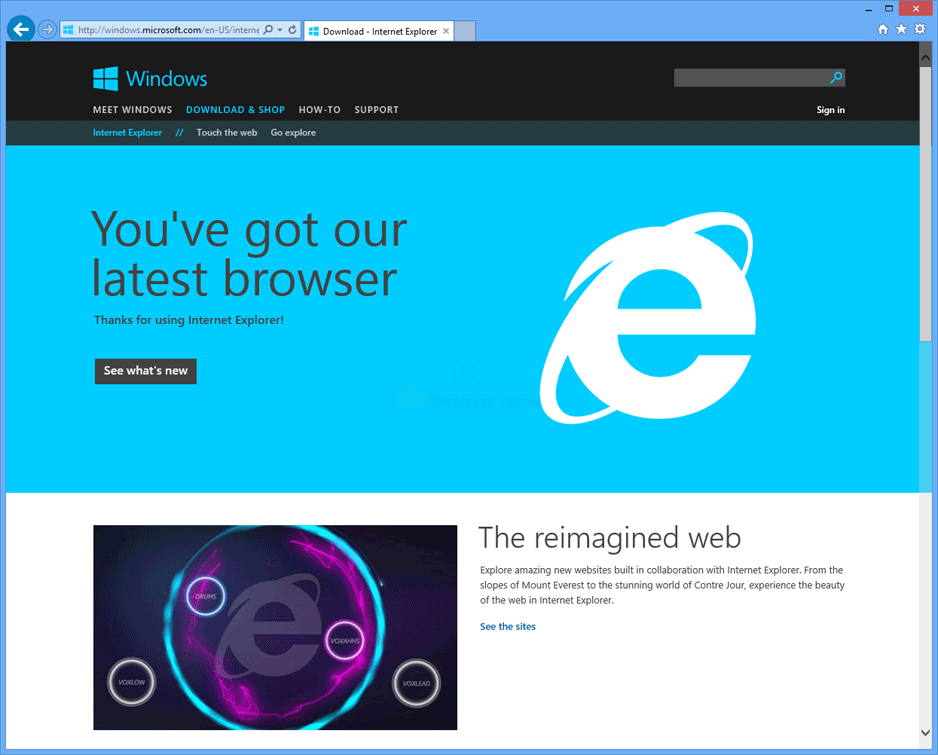Click the address bar Windows favicon

[x=68, y=29]
